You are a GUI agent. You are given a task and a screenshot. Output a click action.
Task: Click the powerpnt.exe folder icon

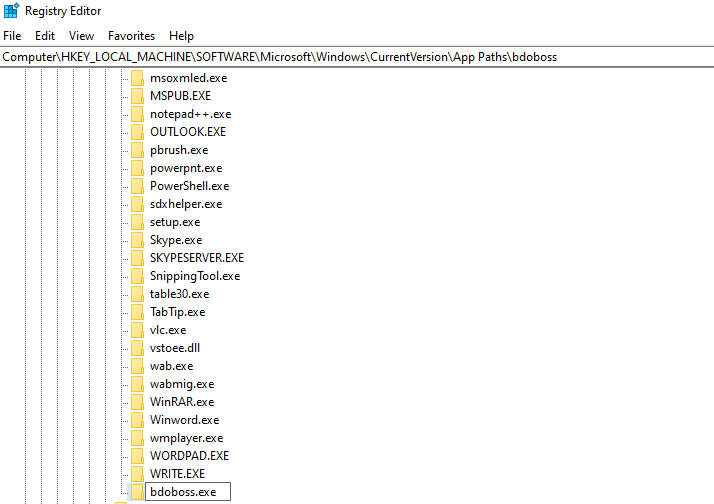click(137, 168)
